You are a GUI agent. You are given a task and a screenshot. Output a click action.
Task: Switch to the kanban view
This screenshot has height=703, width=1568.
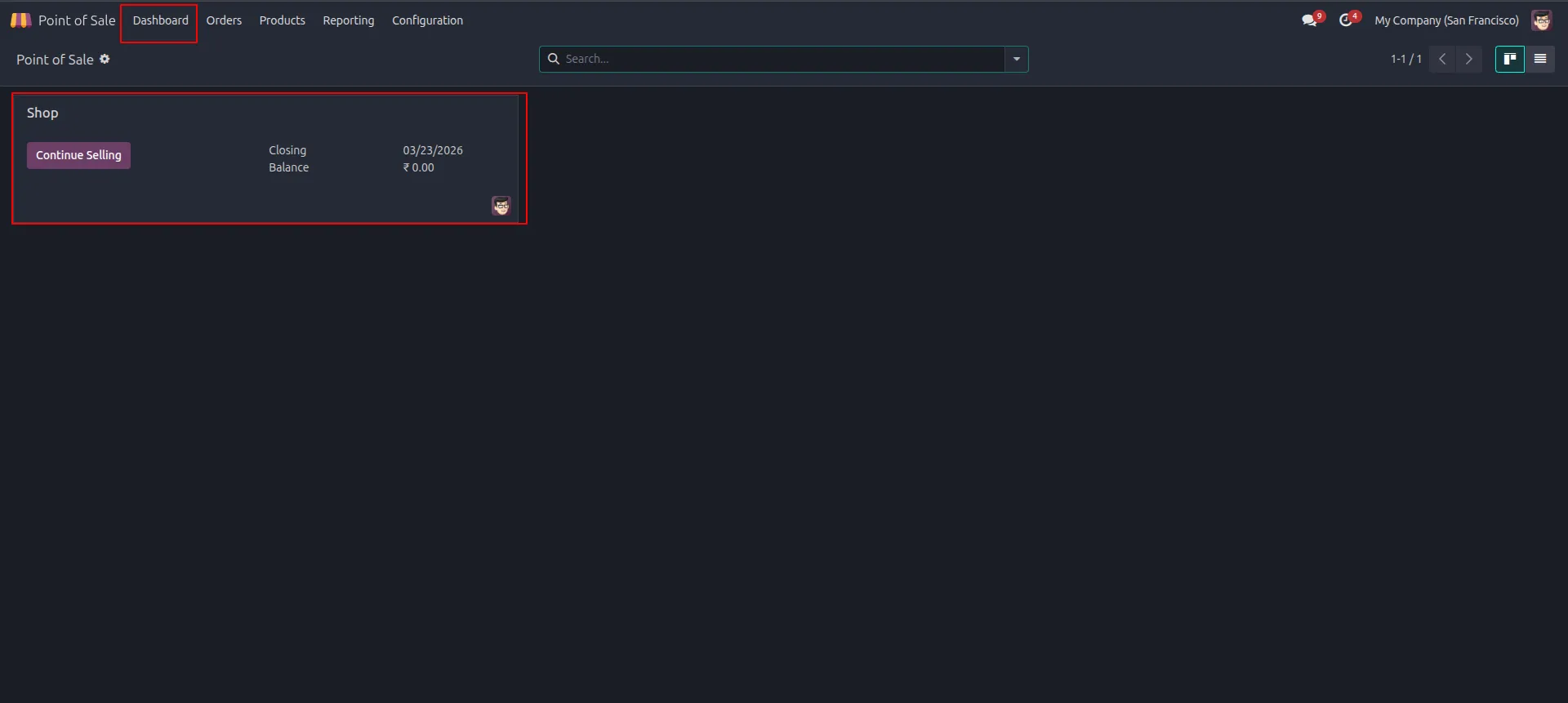point(1510,59)
